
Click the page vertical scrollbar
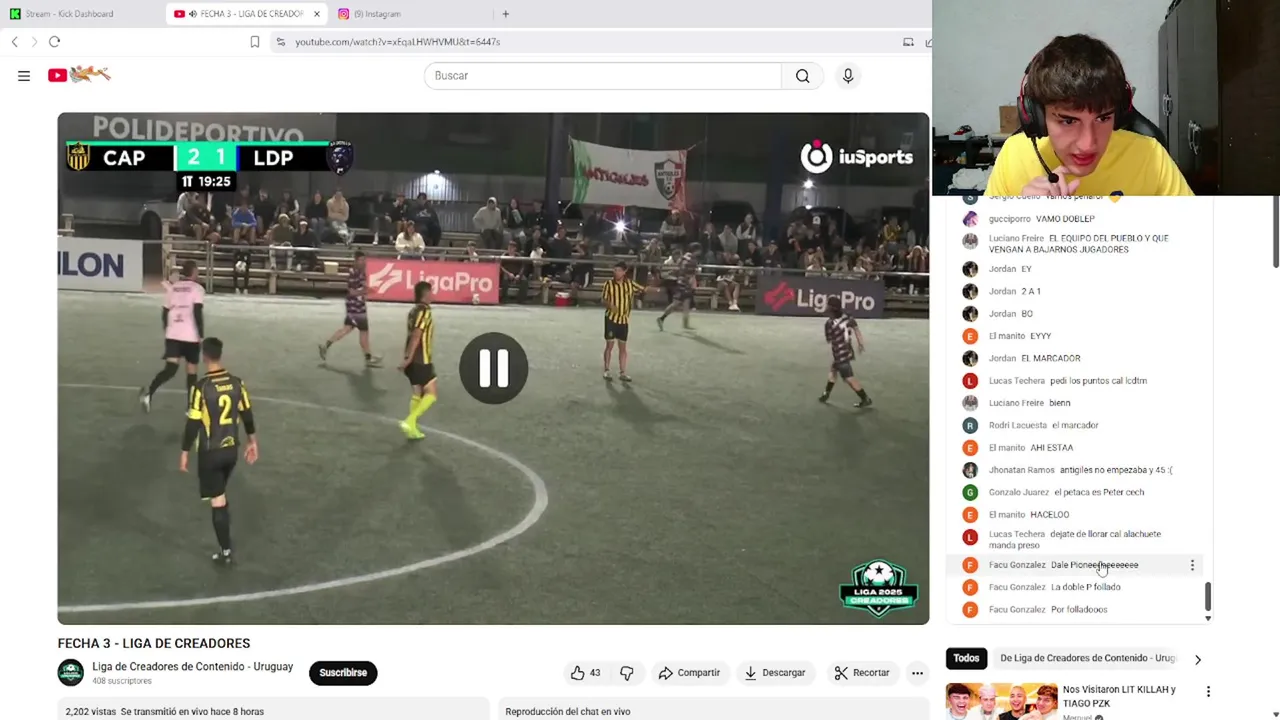tap(1275, 233)
